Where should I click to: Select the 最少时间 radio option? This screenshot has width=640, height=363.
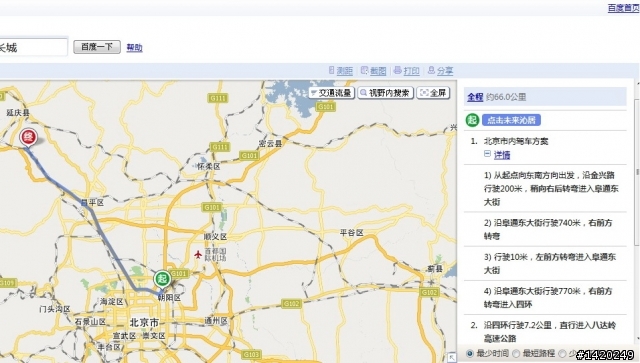(x=470, y=353)
